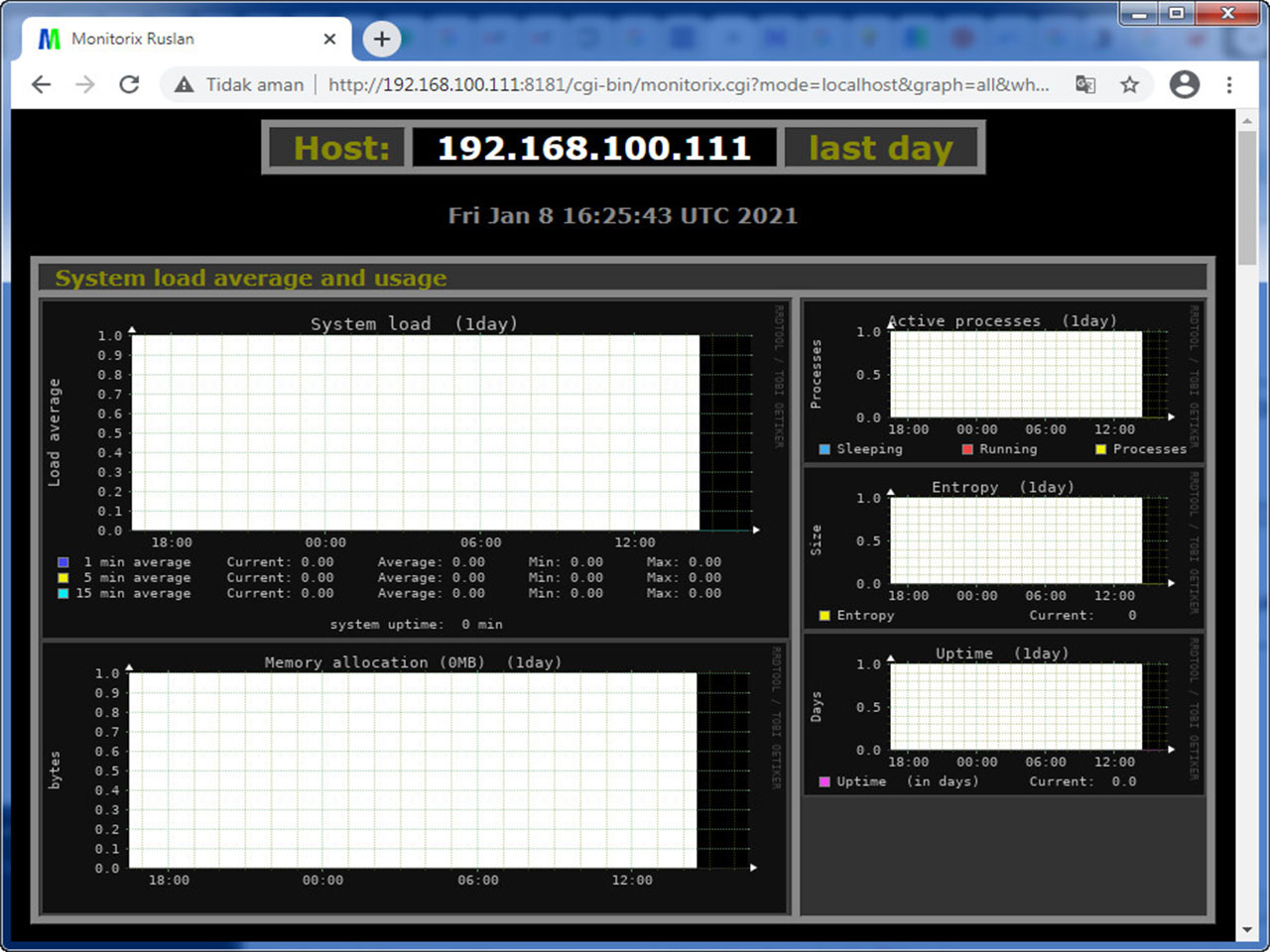
Task: Close the Monitorix Ruslan tab
Action: [x=329, y=39]
